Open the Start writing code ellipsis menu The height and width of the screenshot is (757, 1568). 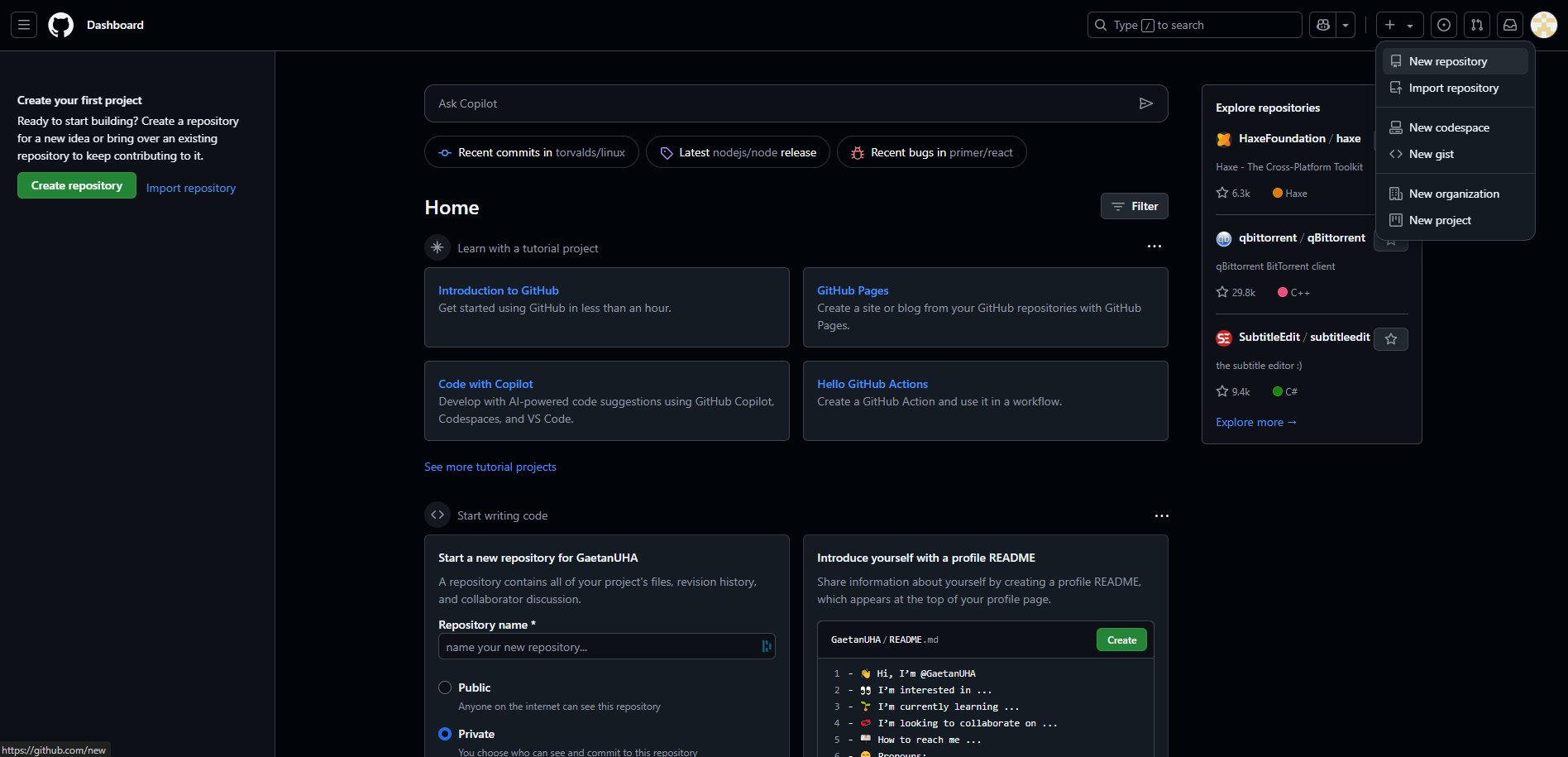(x=1161, y=515)
